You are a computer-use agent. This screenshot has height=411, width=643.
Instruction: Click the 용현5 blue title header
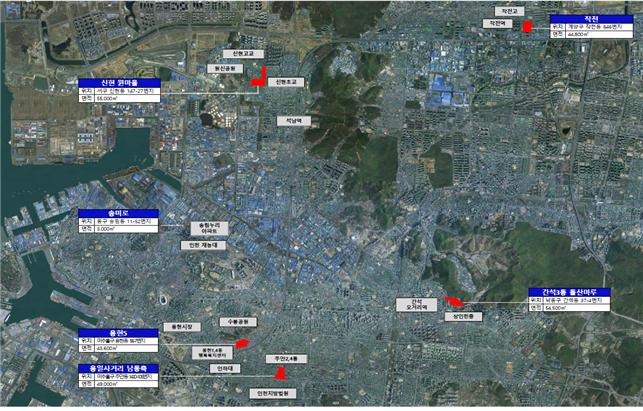(118, 333)
